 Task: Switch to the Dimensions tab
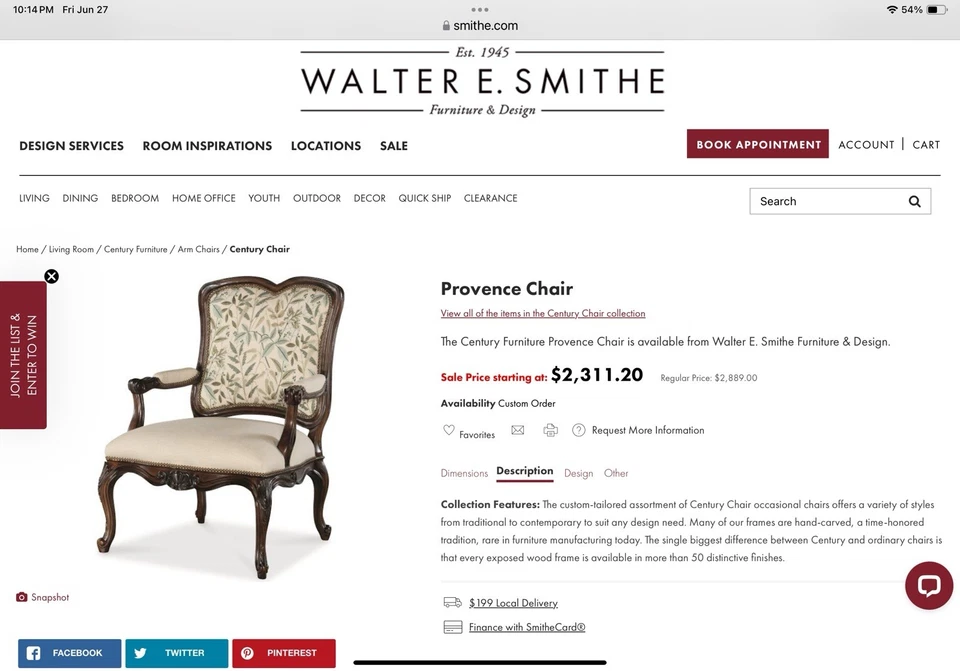coord(464,473)
